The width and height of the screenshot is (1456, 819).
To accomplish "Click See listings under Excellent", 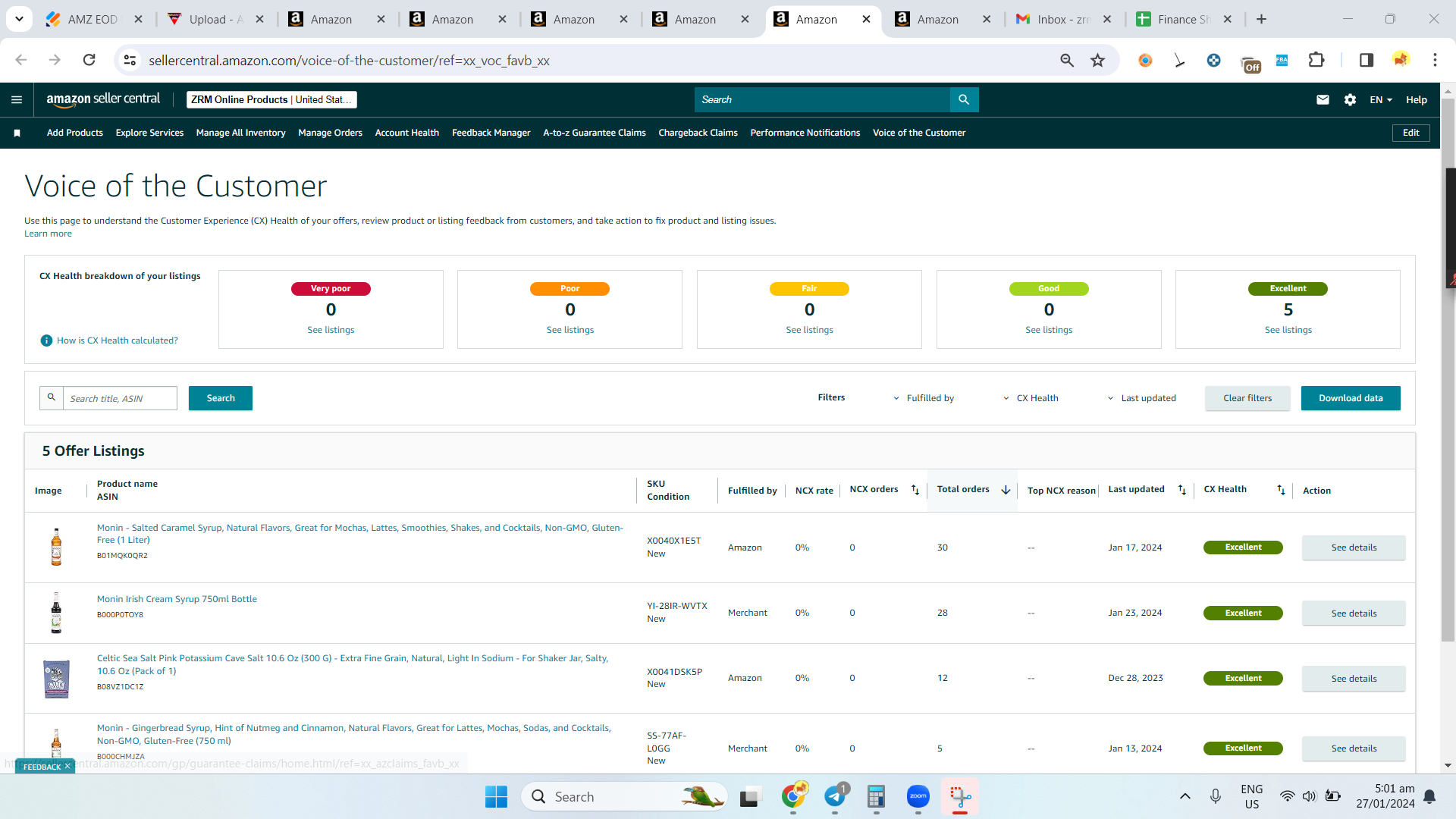I will coord(1288,330).
